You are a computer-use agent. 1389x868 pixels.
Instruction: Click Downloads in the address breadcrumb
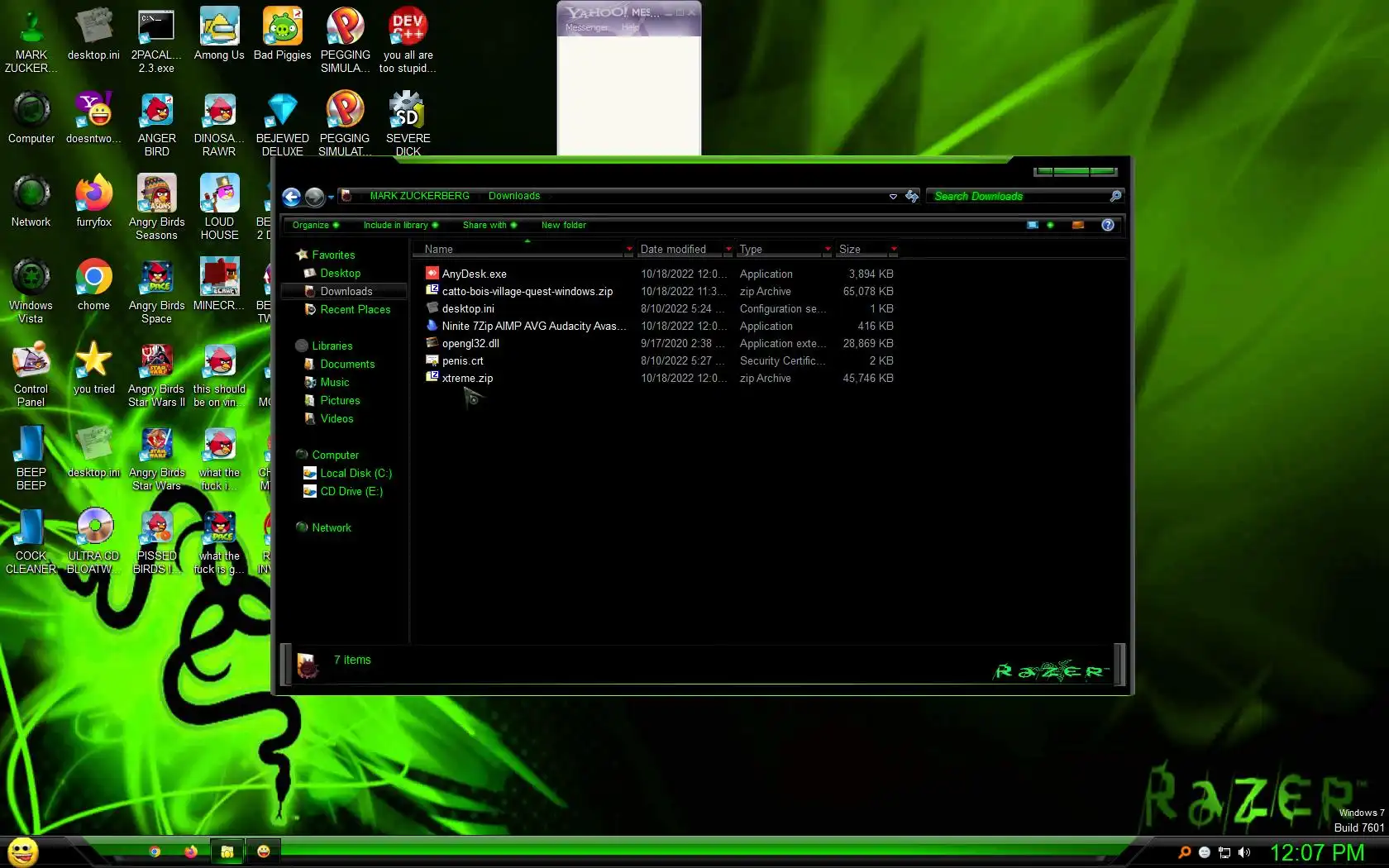514,196
